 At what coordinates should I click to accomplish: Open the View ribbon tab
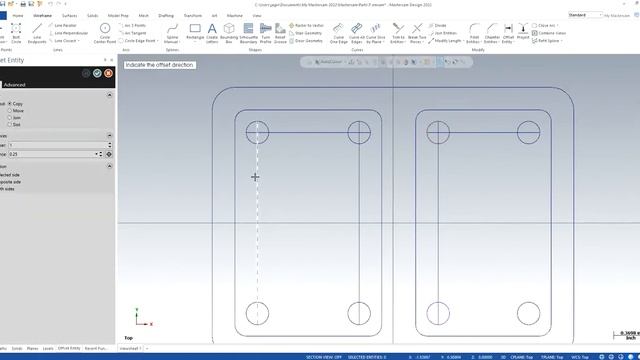click(257, 16)
